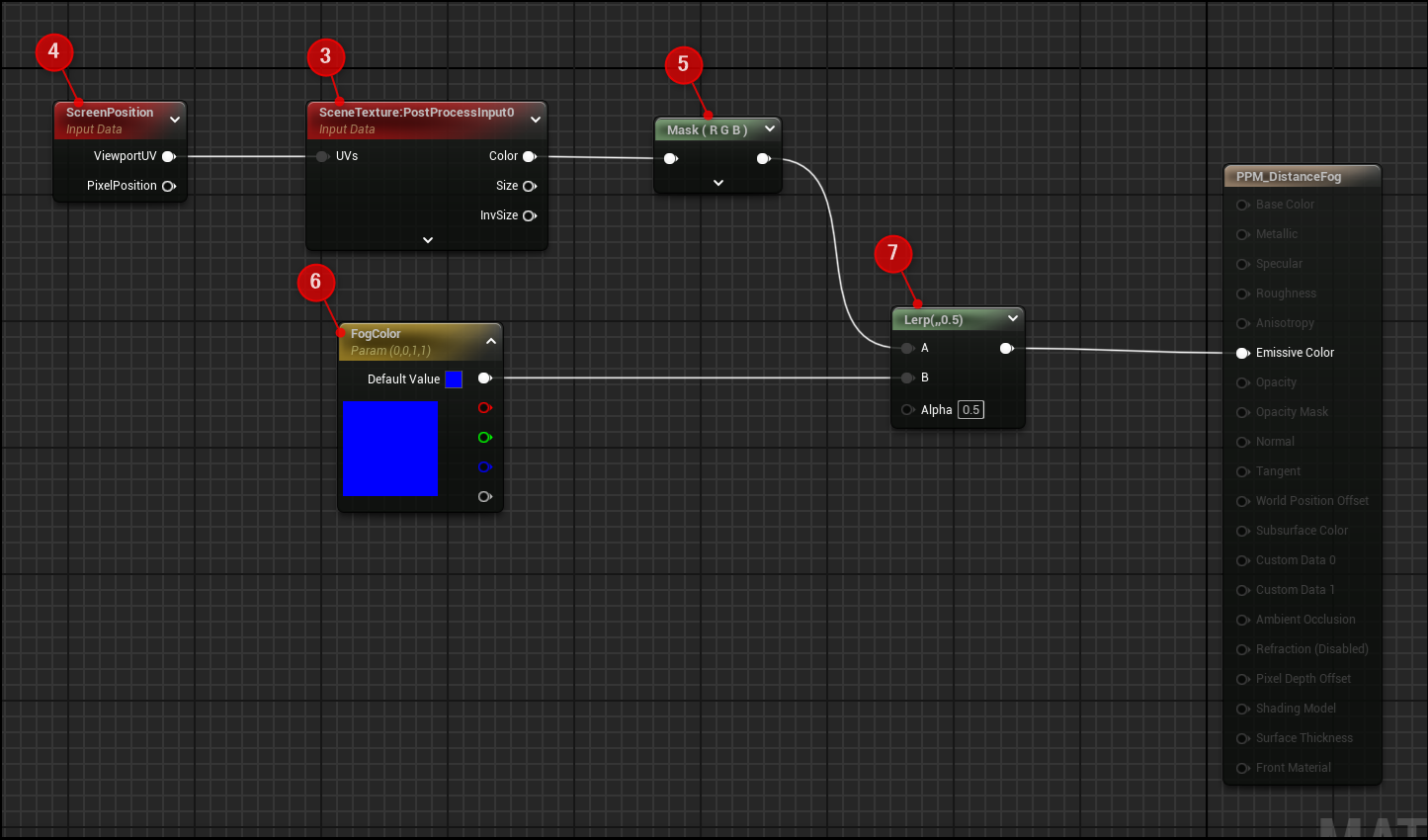
Task: Click the Lerp Alpha input pin
Action: tap(907, 410)
